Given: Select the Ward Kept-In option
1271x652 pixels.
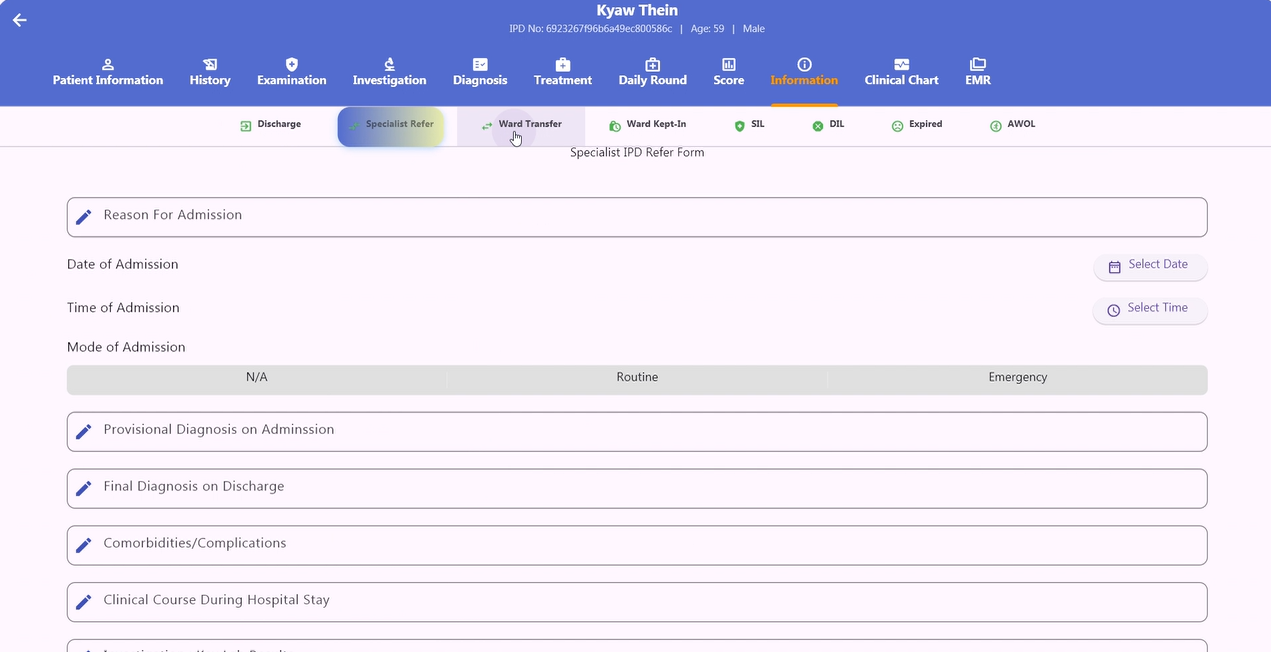Looking at the screenshot, I should [647, 125].
